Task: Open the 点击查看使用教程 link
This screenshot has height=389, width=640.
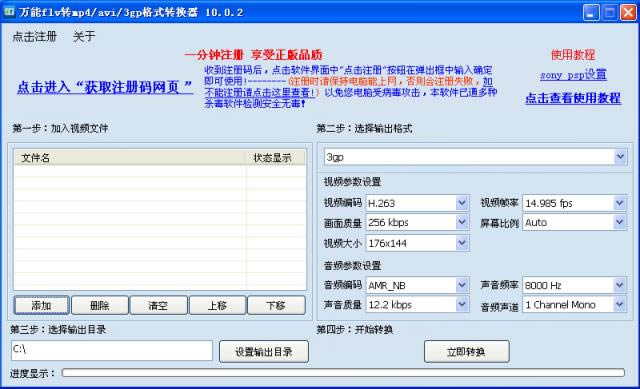Action: [573, 98]
